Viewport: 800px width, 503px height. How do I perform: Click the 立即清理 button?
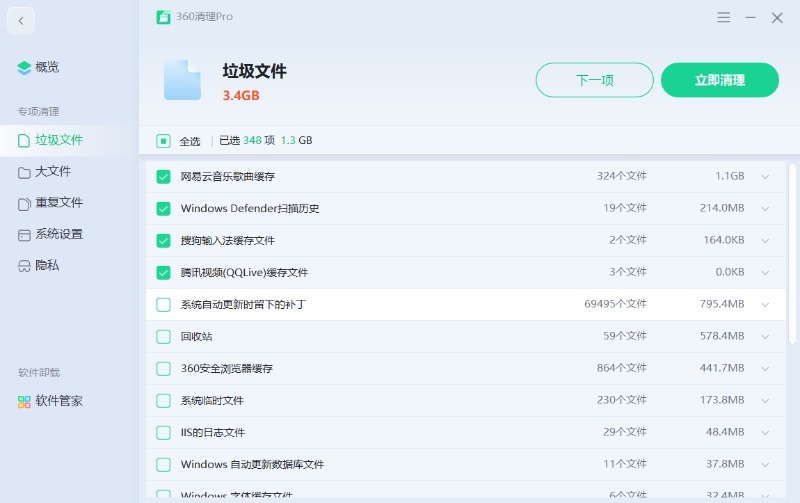click(720, 80)
